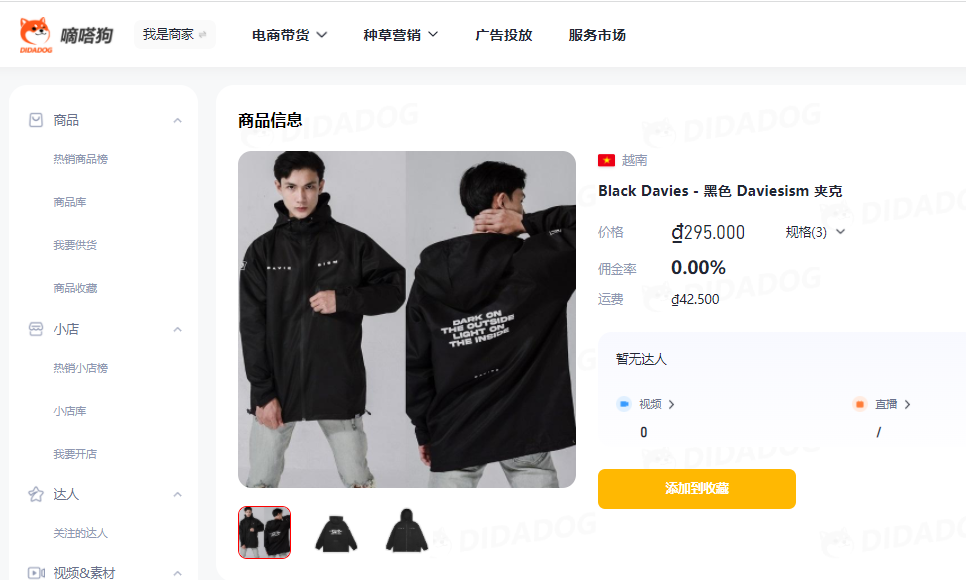This screenshot has height=580, width=966.
Task: Click the 添加到收藏 button
Action: [697, 489]
